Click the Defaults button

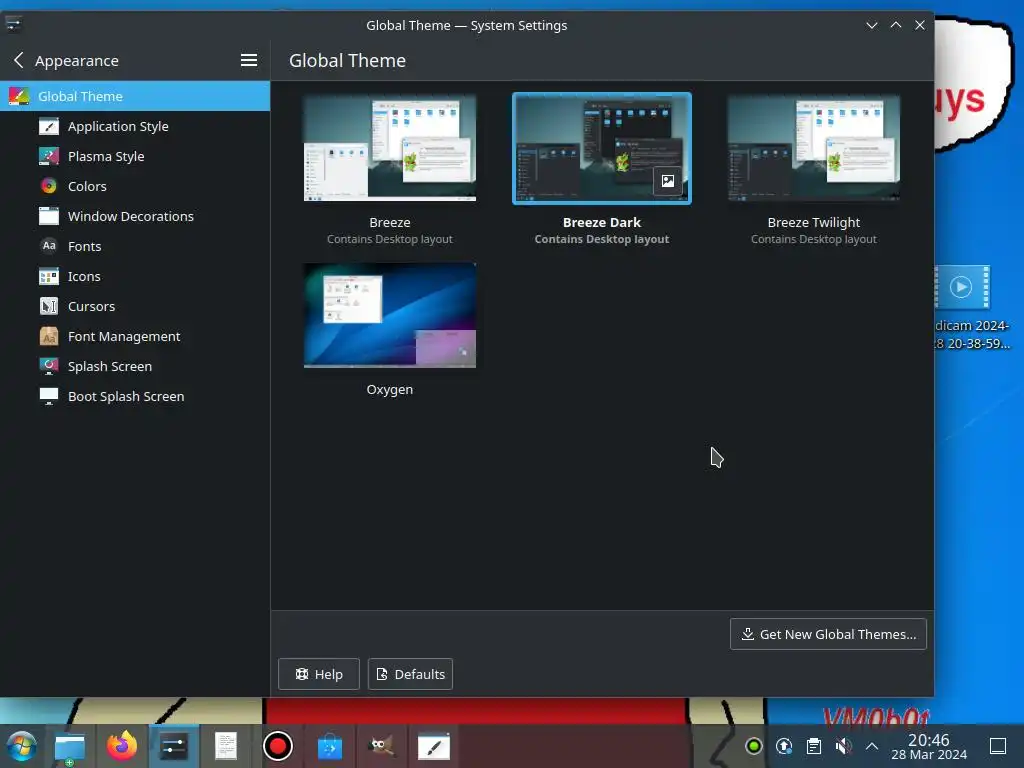(x=410, y=674)
